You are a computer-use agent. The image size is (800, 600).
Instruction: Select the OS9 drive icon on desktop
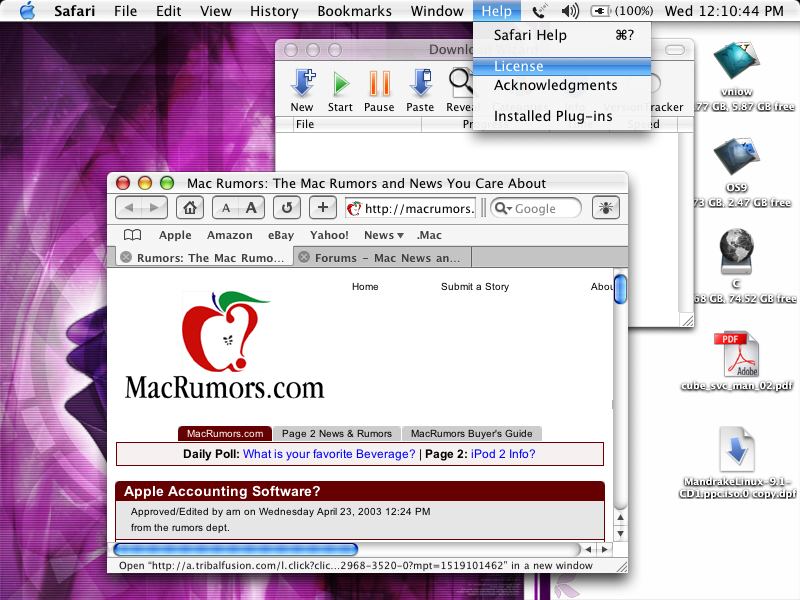[x=736, y=157]
